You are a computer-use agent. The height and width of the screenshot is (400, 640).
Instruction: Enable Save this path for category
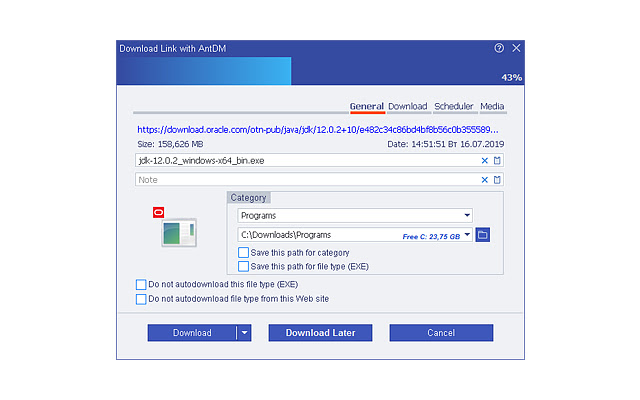pos(243,253)
